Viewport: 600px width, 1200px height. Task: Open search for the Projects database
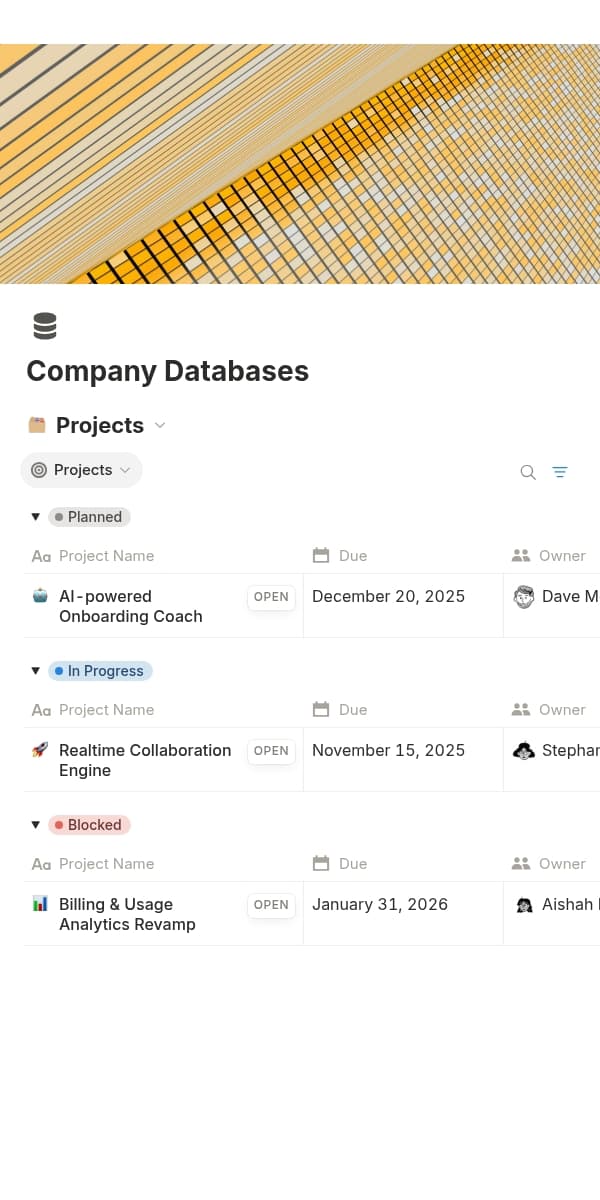pyautogui.click(x=527, y=471)
